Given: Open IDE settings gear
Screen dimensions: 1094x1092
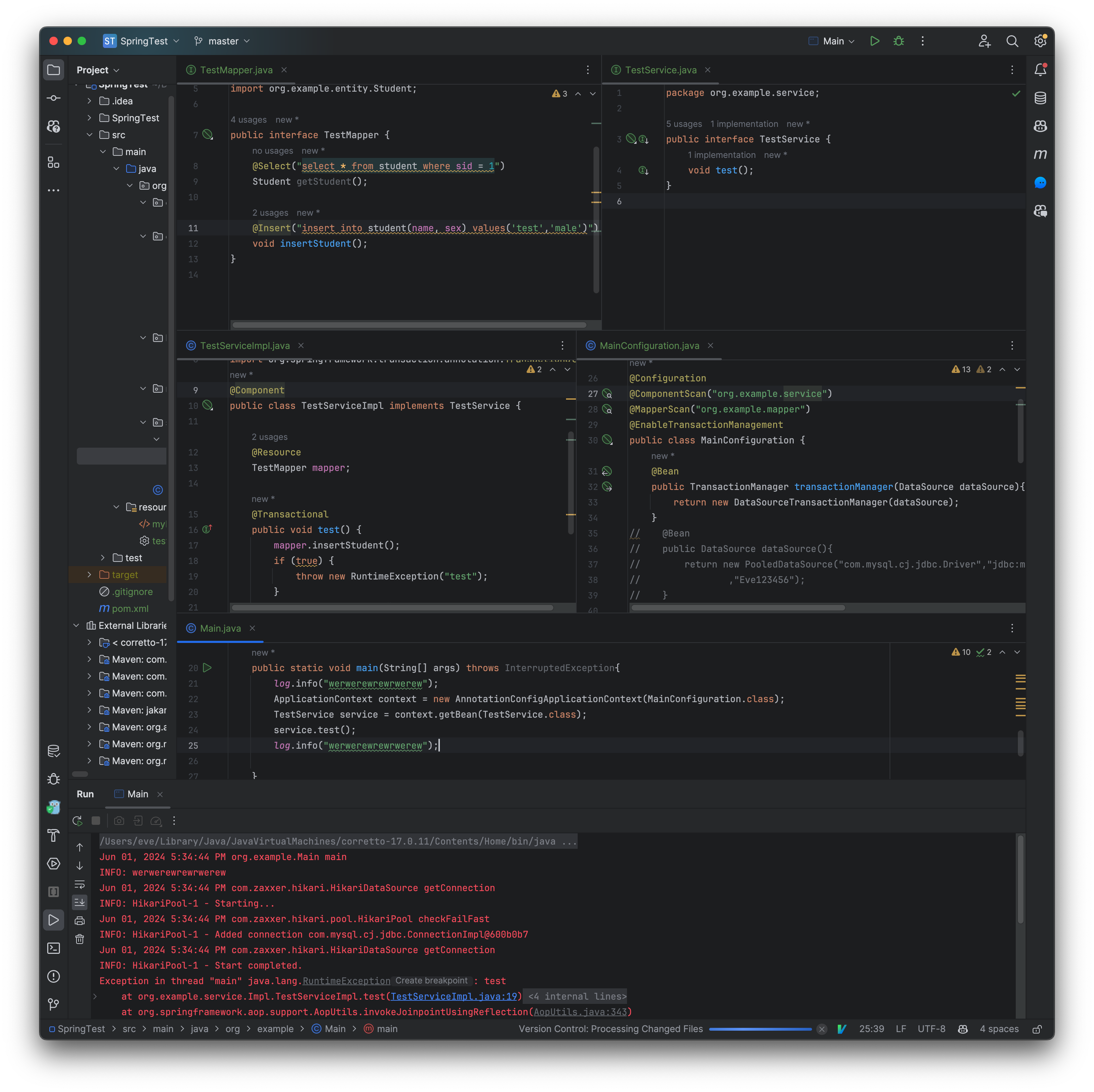Looking at the screenshot, I should coord(1040,41).
